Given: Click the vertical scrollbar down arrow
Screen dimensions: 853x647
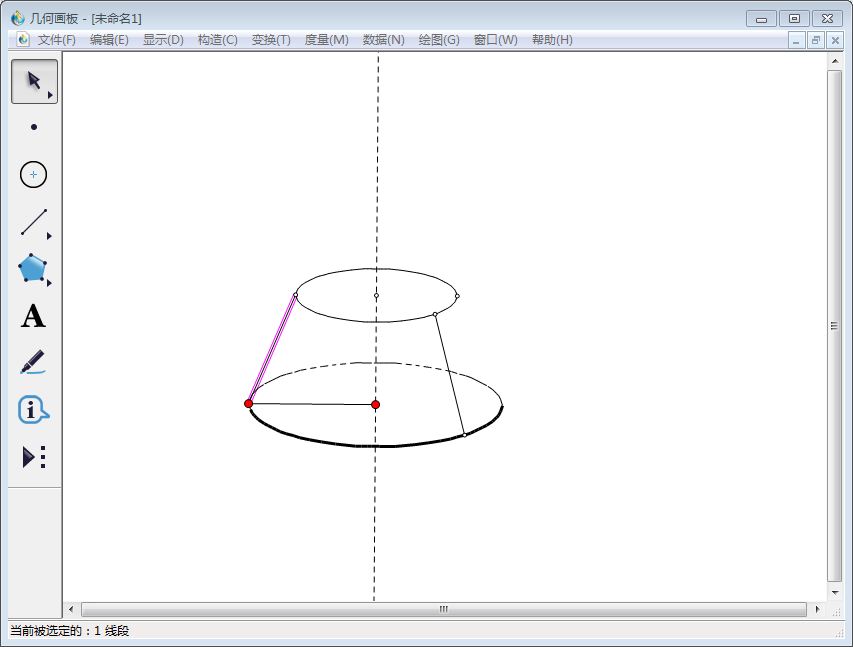Looking at the screenshot, I should click(x=835, y=591).
